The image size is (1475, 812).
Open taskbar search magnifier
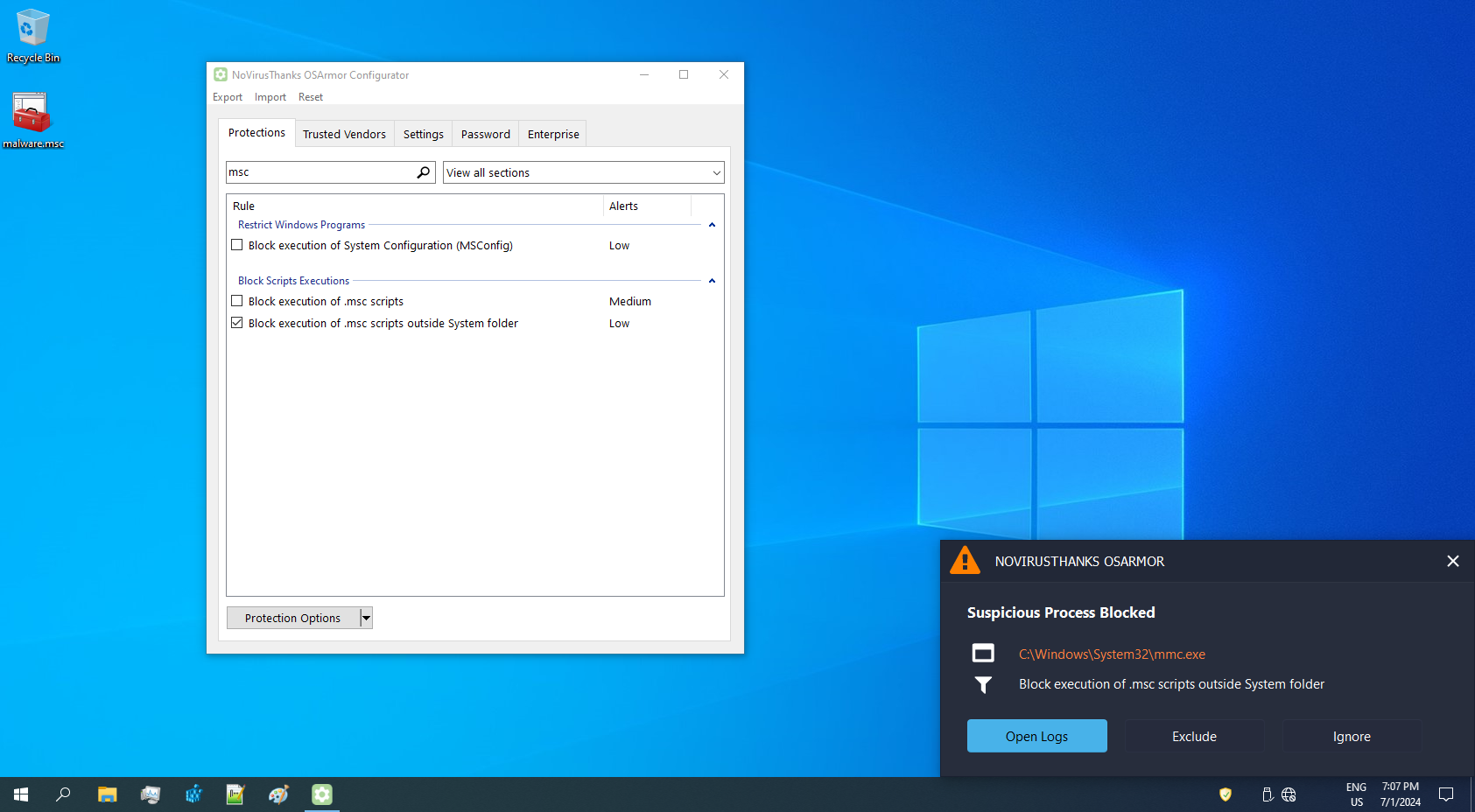tap(63, 794)
